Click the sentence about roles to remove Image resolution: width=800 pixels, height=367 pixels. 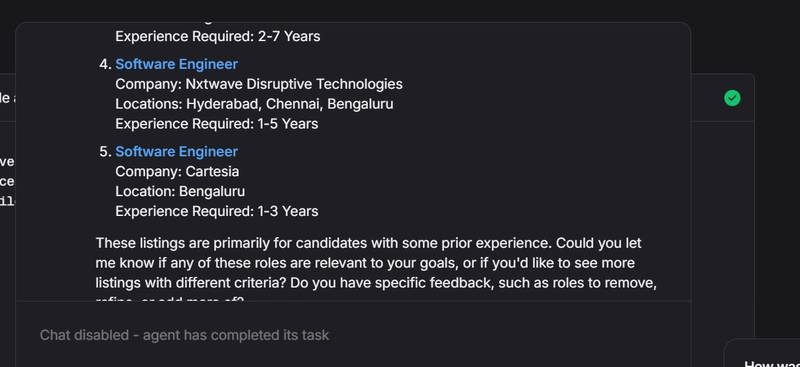click(x=473, y=283)
